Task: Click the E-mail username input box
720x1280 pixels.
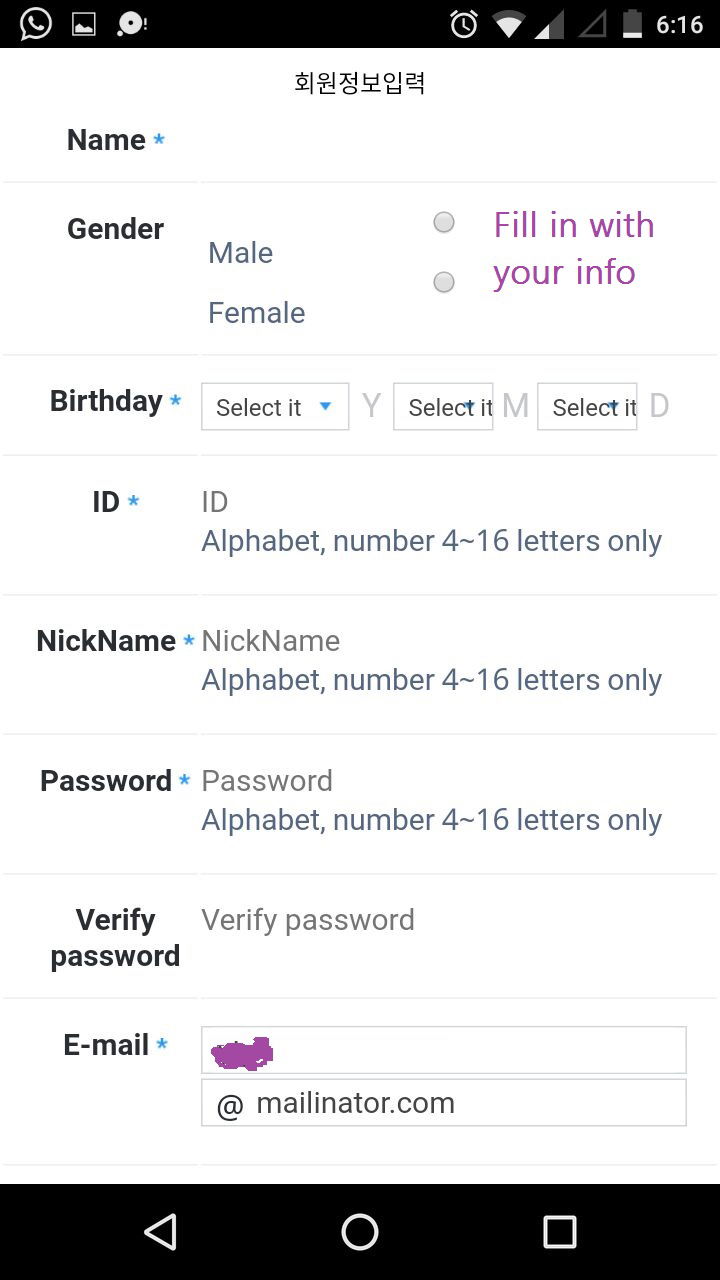Action: (x=444, y=1050)
